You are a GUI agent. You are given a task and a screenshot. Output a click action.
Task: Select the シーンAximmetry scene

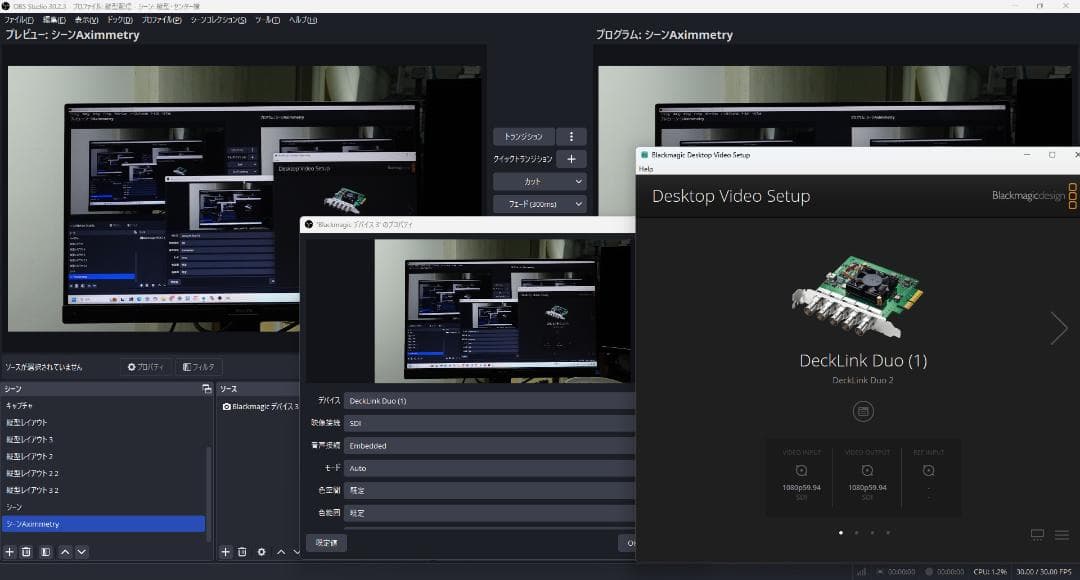[103, 524]
